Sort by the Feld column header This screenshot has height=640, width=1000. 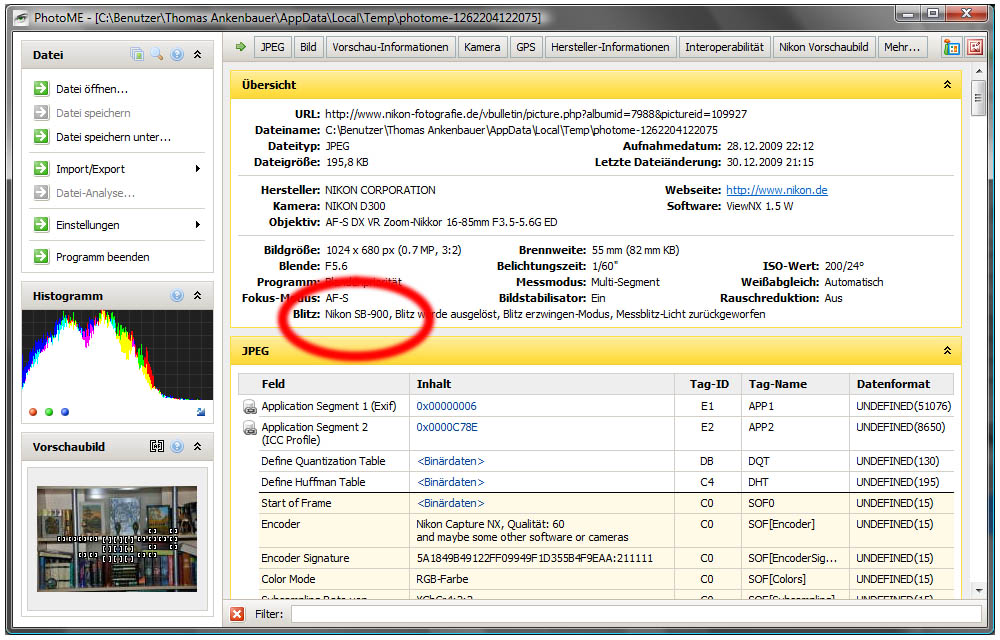coord(324,384)
